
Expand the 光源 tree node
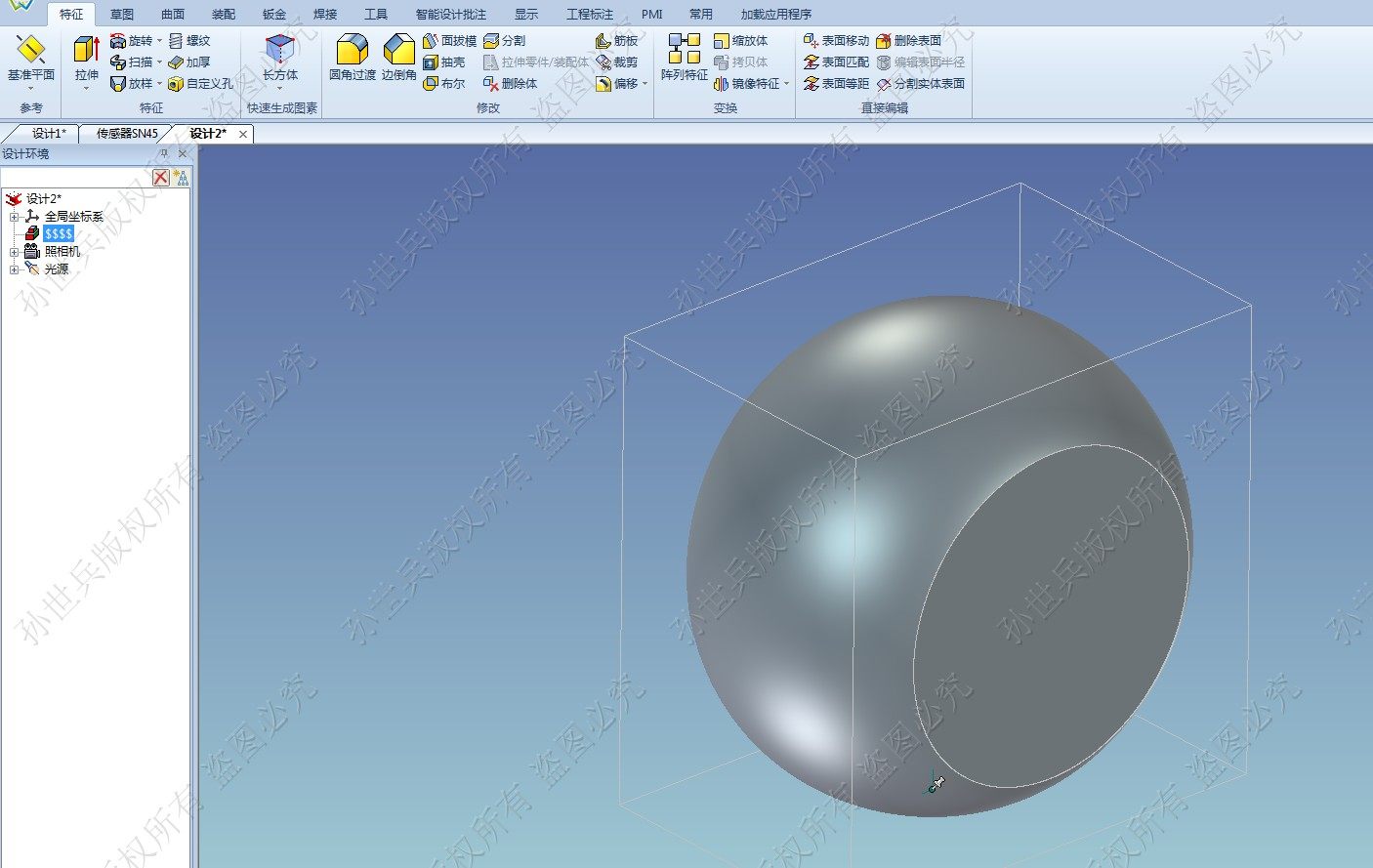click(15, 268)
